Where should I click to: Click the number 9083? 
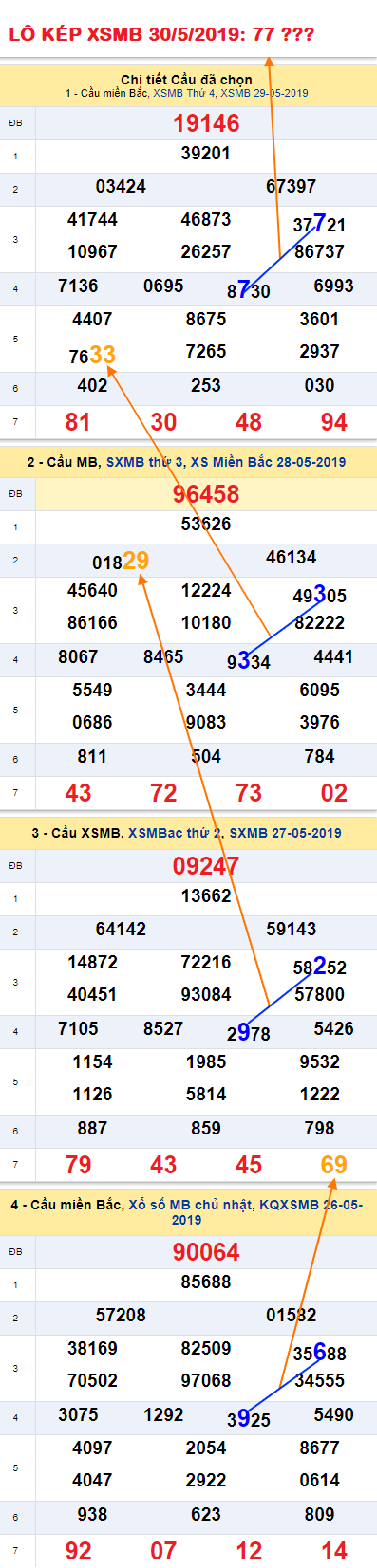(206, 722)
